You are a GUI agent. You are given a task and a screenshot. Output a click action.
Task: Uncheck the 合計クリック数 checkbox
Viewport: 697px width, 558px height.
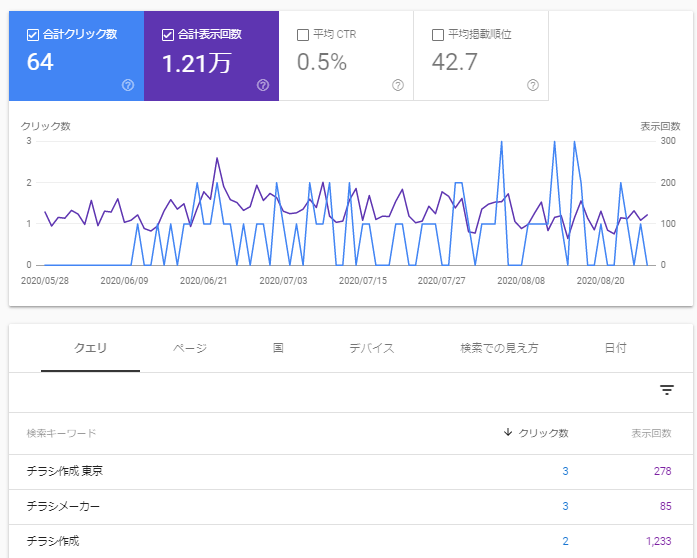(x=33, y=35)
